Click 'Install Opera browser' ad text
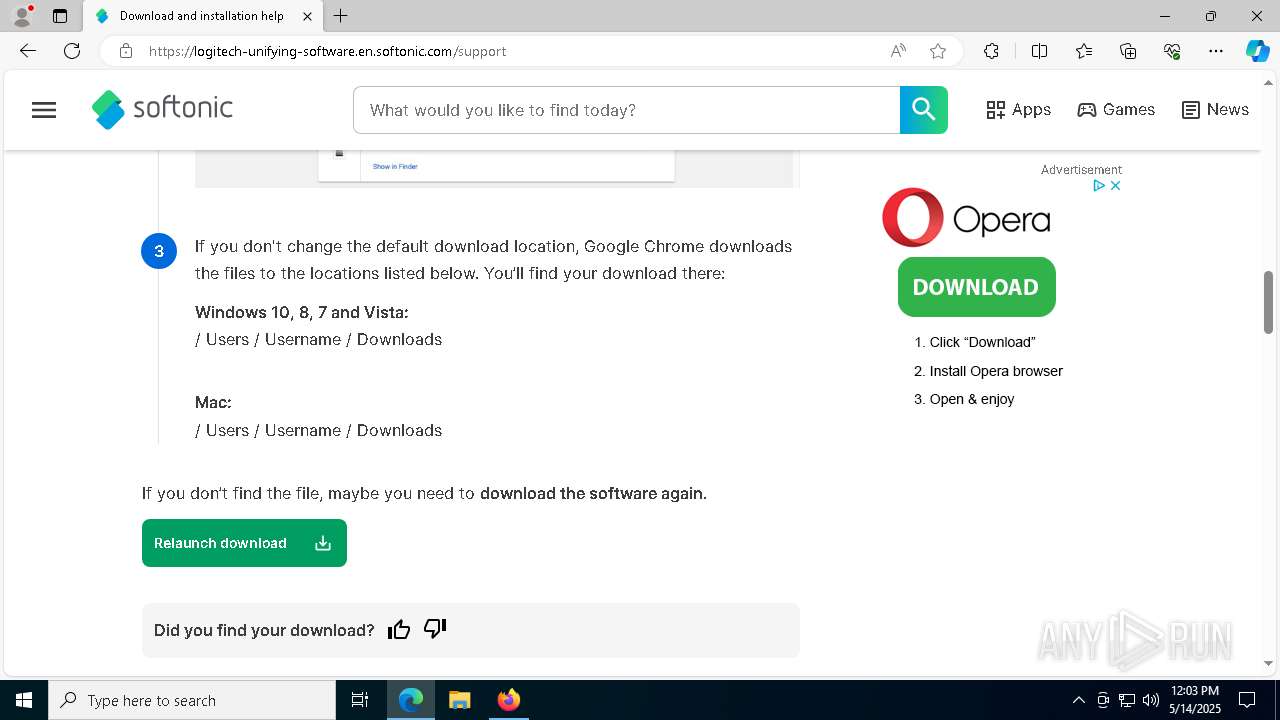The height and width of the screenshot is (720, 1280). (x=996, y=371)
